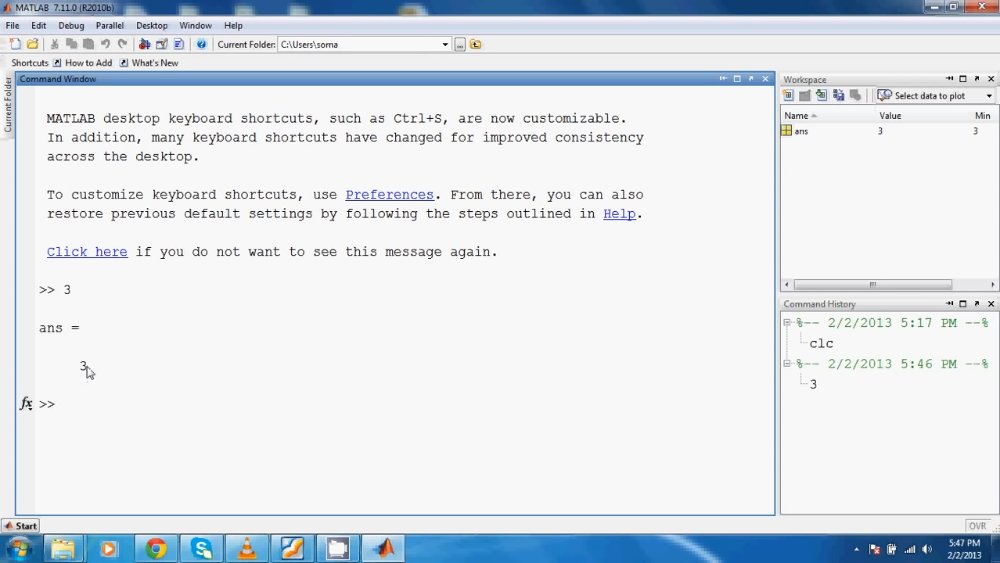Screen dimensions: 1000x563
Task: Select the 3 command in history
Action: click(x=813, y=384)
